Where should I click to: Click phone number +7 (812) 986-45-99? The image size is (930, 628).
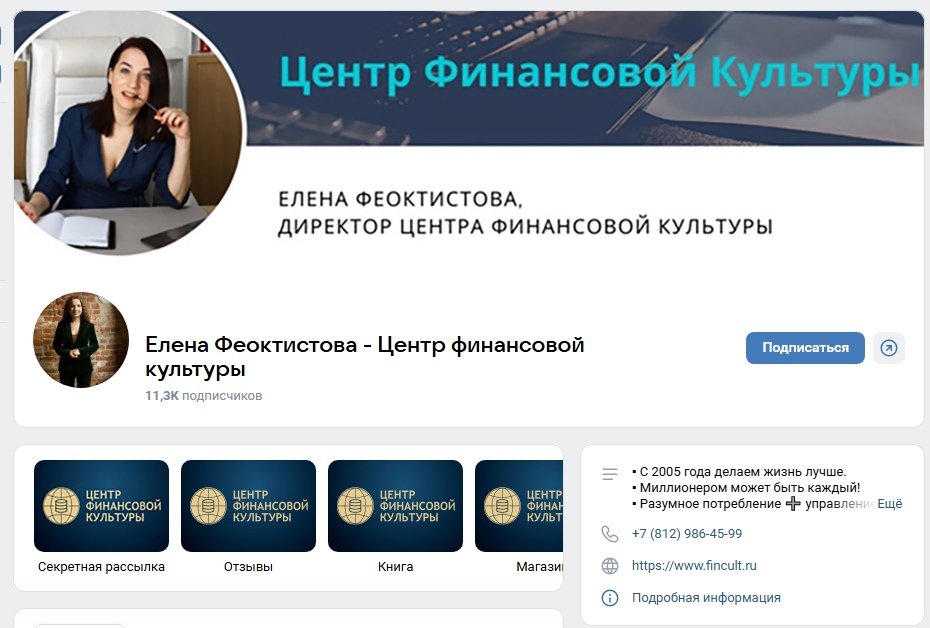[687, 534]
